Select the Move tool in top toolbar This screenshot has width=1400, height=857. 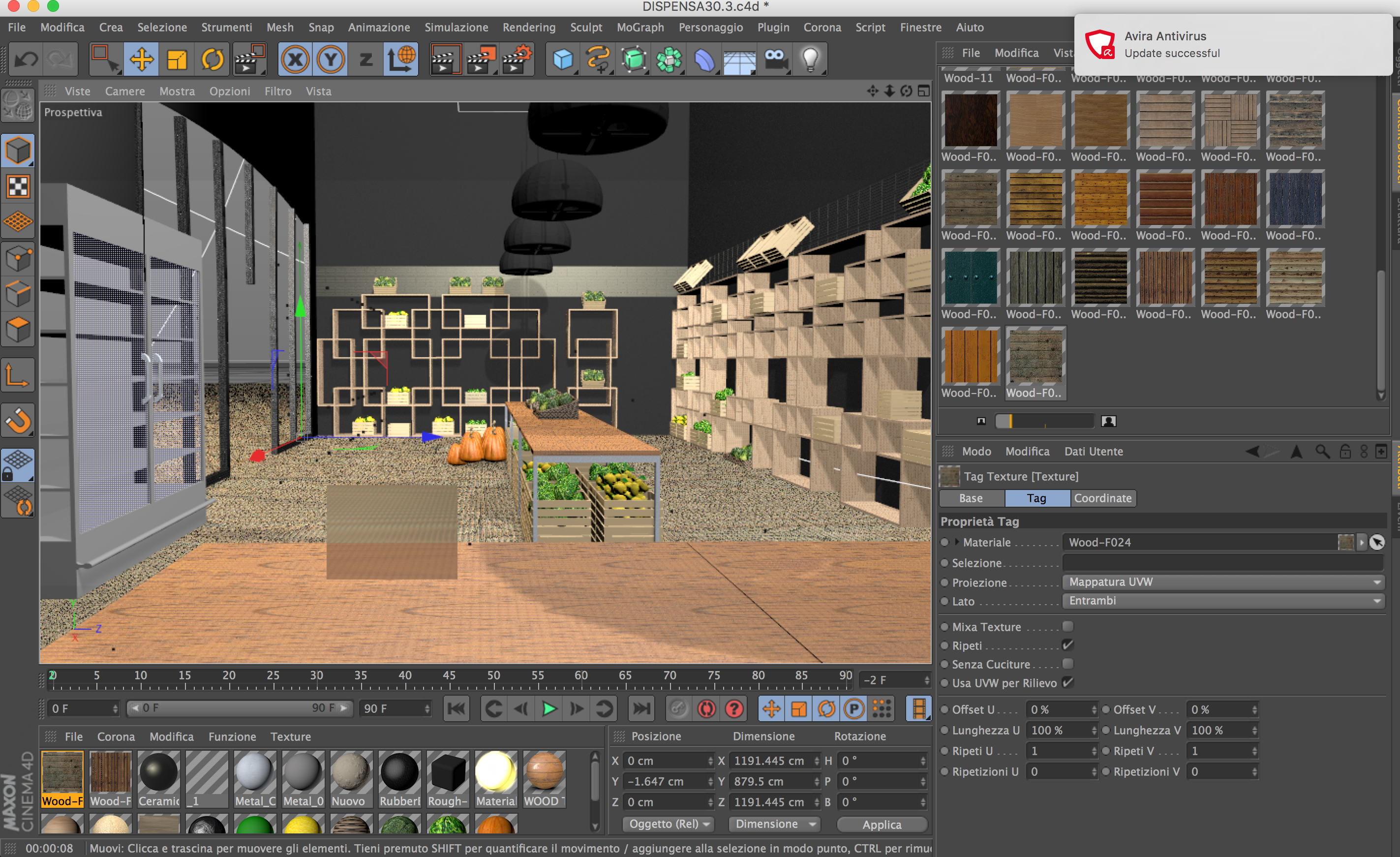(x=141, y=59)
